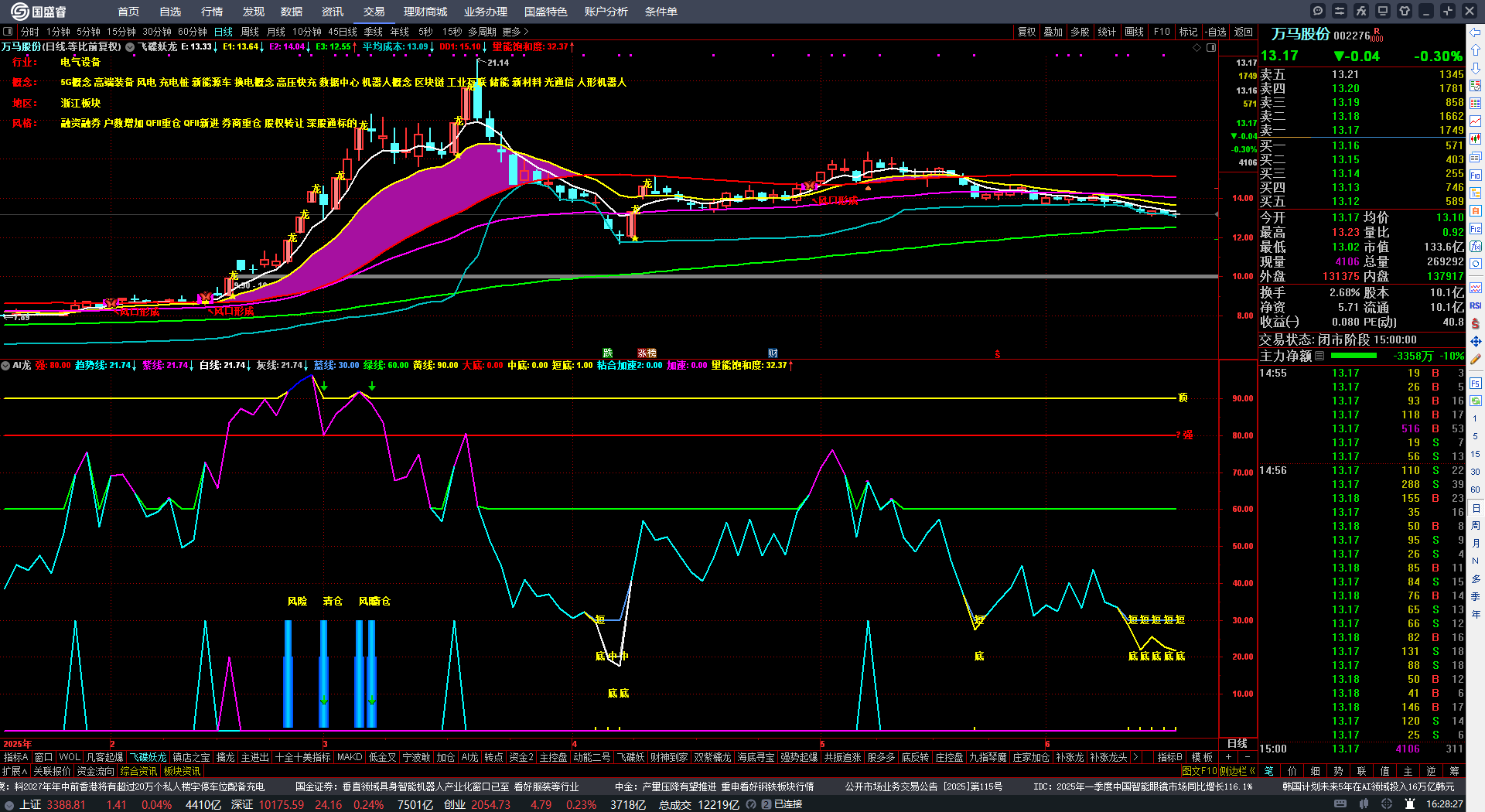Click the red S icon in sidebar
The image size is (1485, 812).
[1476, 323]
